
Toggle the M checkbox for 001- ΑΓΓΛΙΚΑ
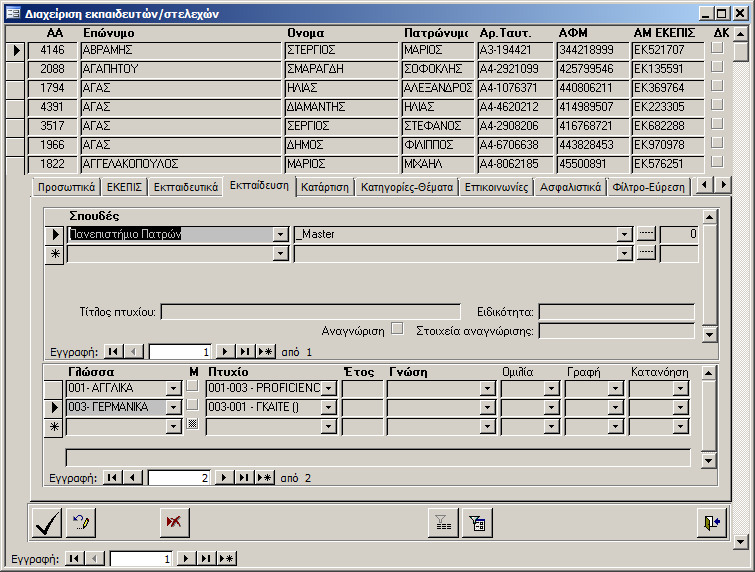point(192,388)
